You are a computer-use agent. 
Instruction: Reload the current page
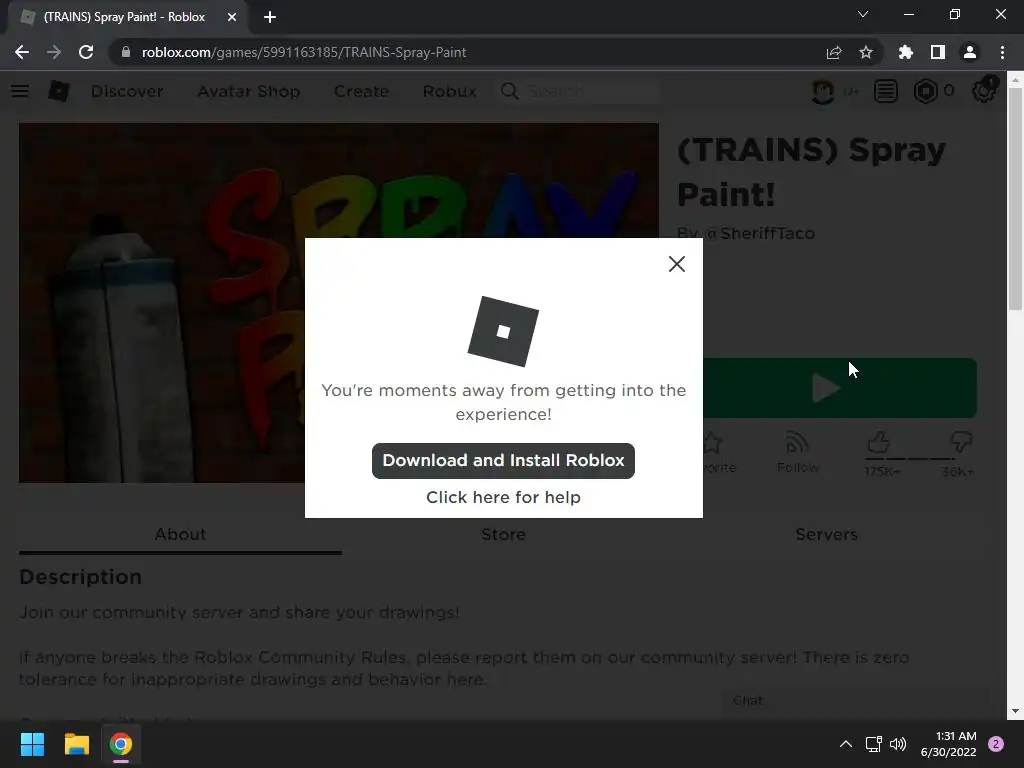pos(86,52)
